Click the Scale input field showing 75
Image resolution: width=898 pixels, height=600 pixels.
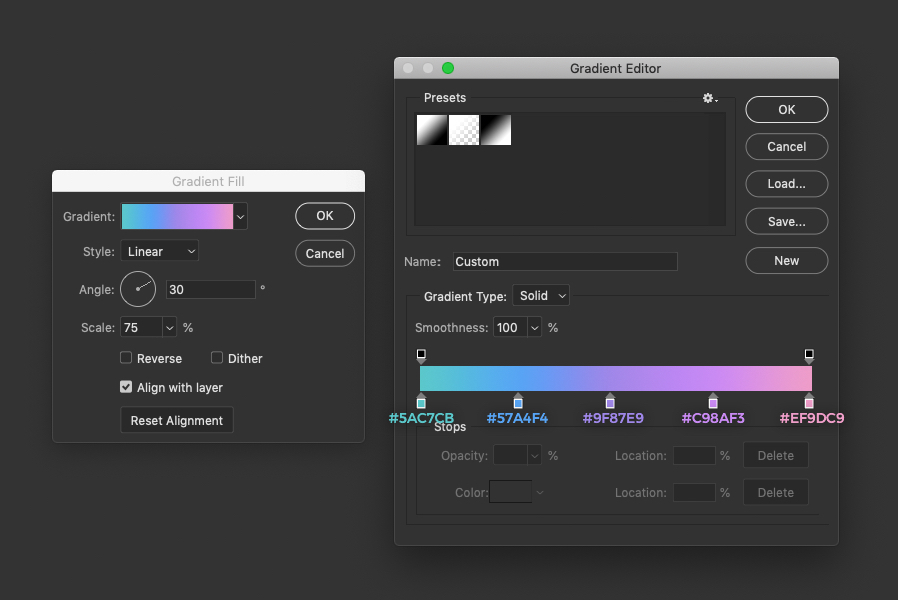[141, 327]
